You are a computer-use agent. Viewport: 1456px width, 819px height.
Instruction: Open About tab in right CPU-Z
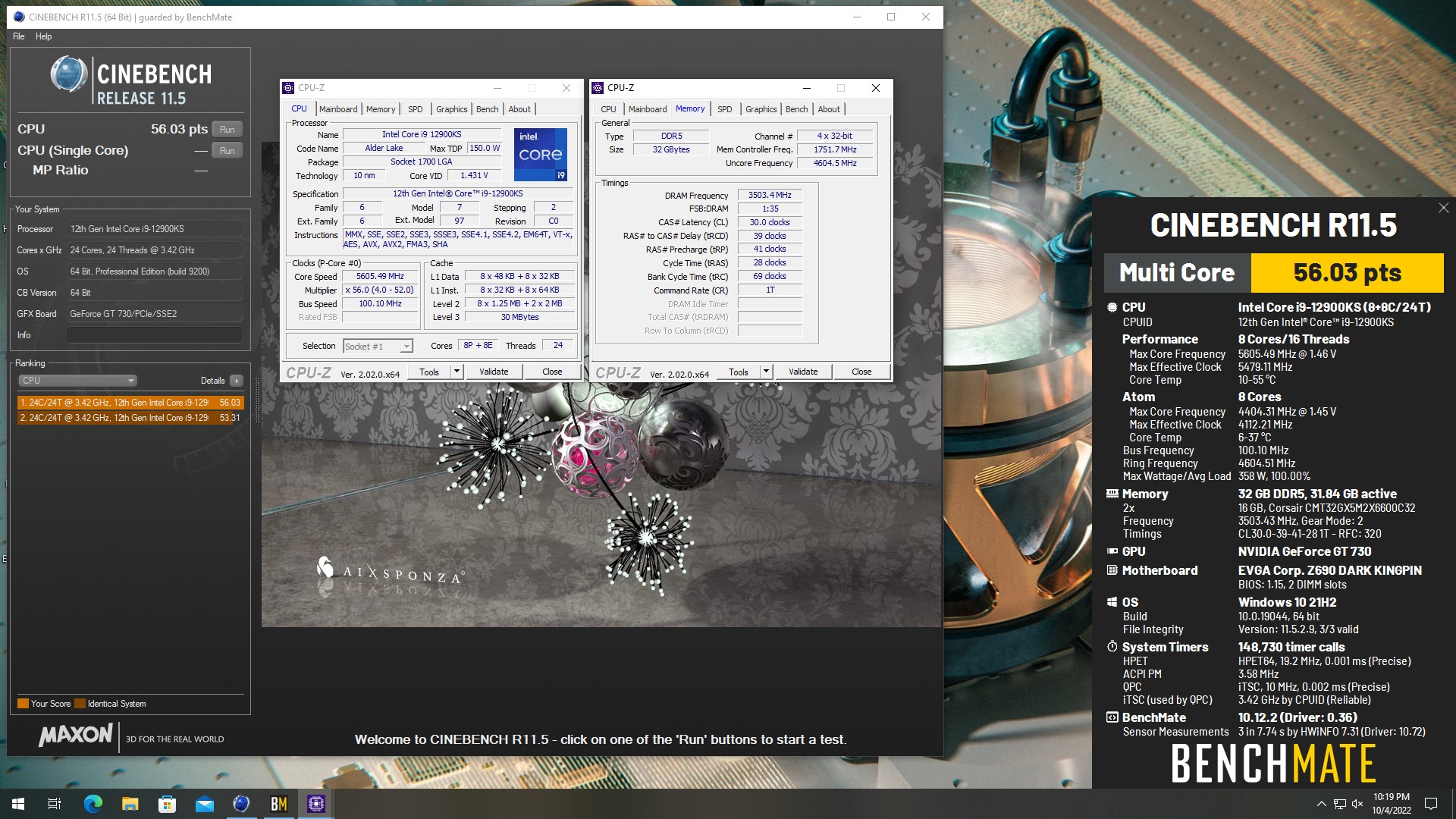tap(829, 109)
